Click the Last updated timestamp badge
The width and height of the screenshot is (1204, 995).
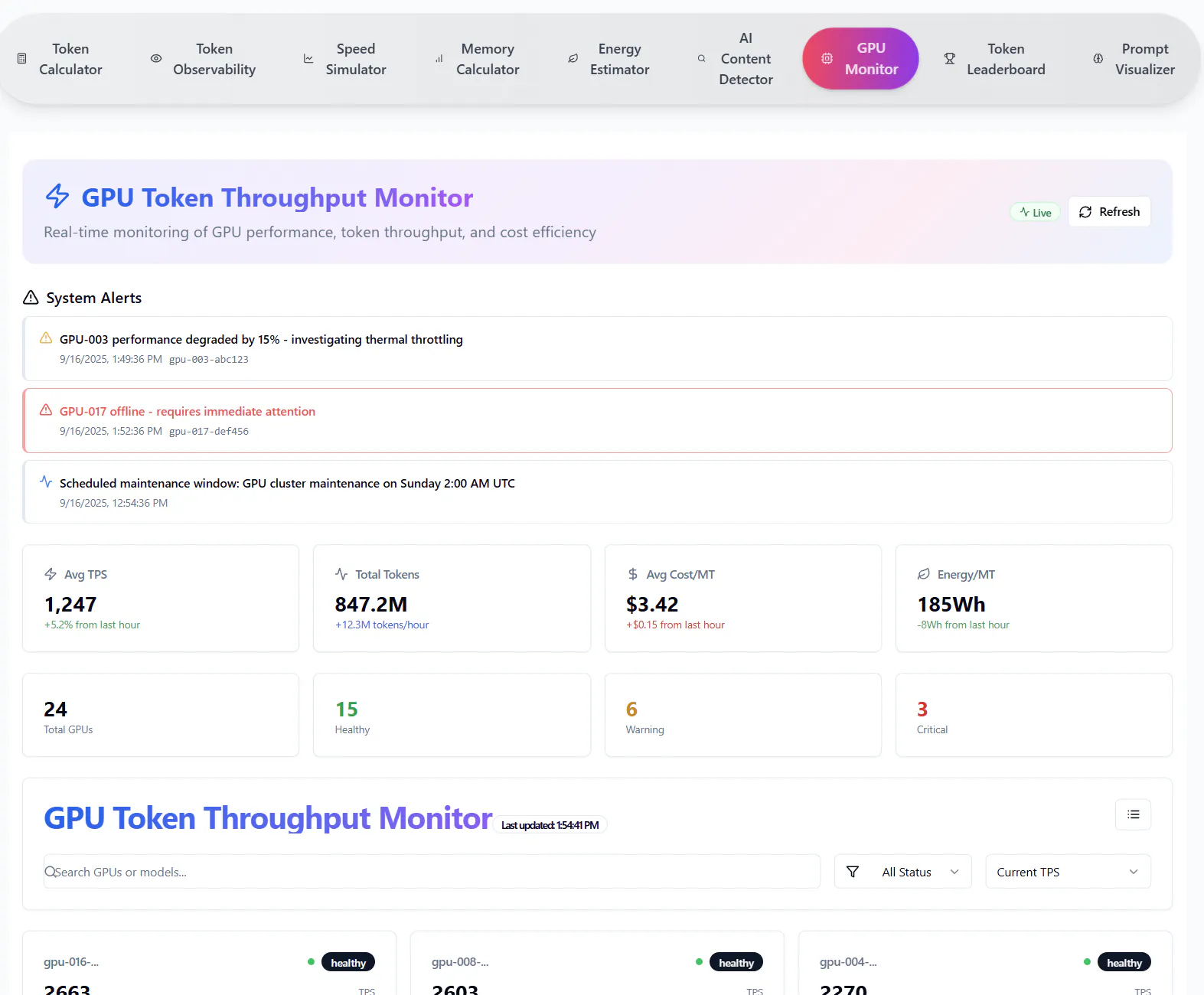coord(550,825)
